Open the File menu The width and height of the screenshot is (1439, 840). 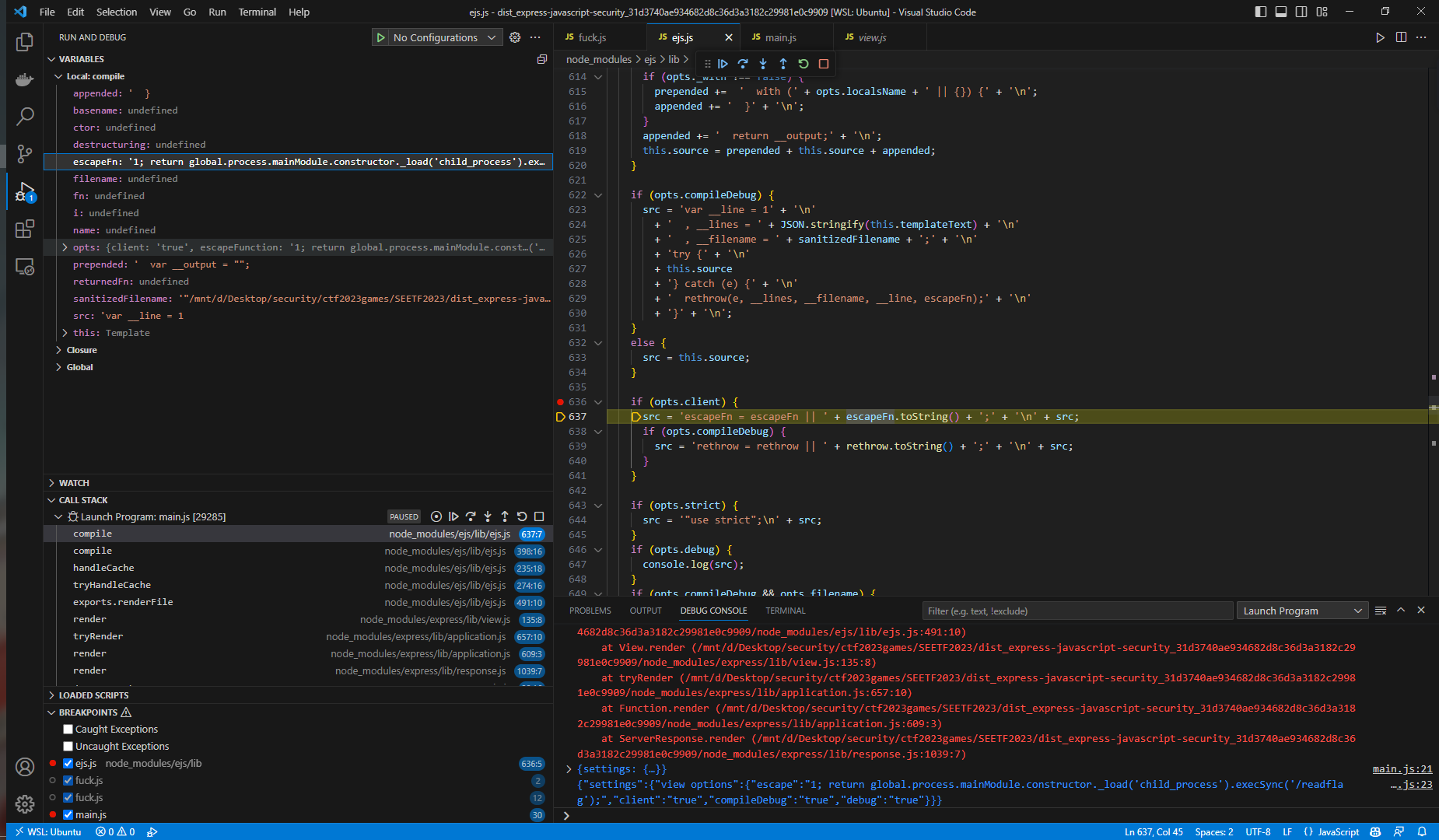point(47,12)
